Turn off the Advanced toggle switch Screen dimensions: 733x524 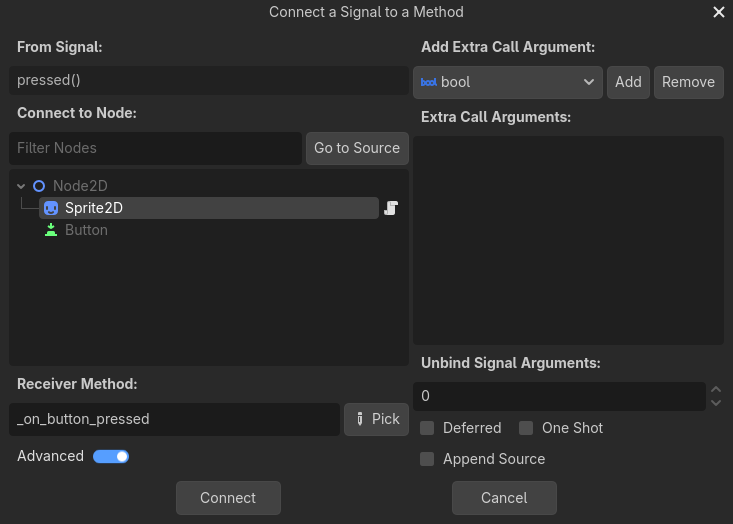tap(111, 457)
